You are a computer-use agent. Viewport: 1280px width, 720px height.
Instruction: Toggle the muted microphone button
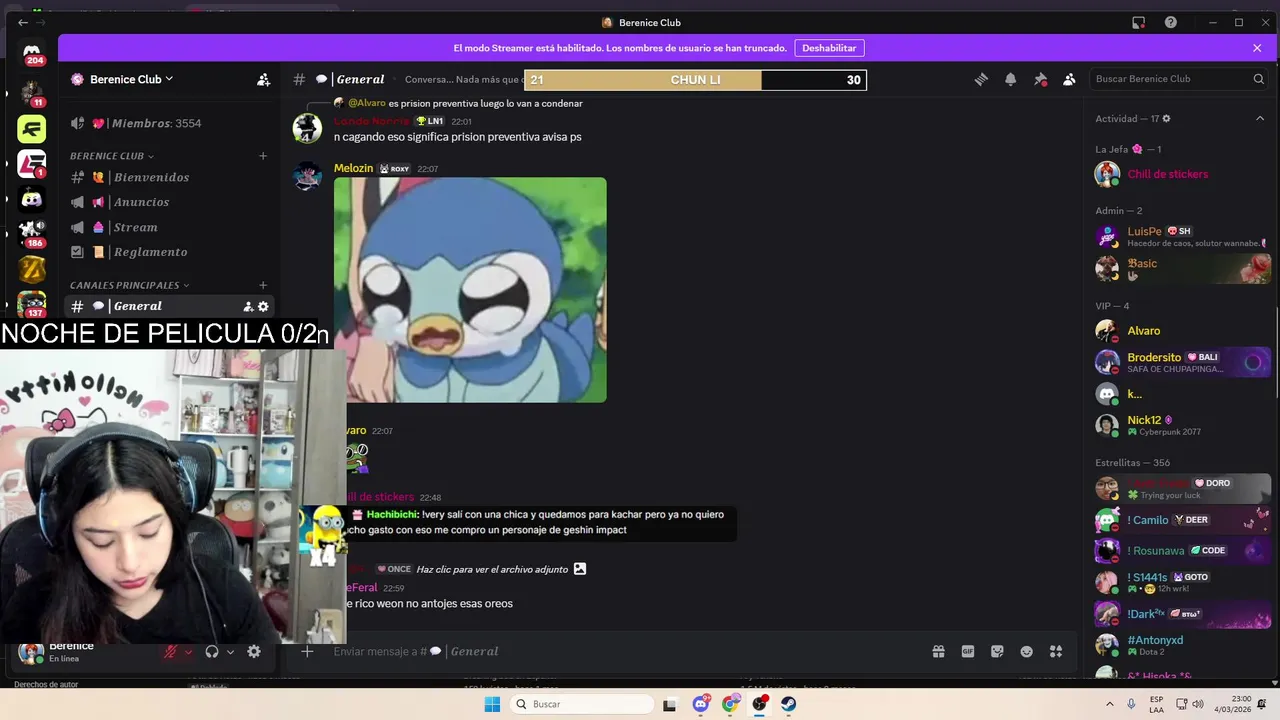pos(171,651)
